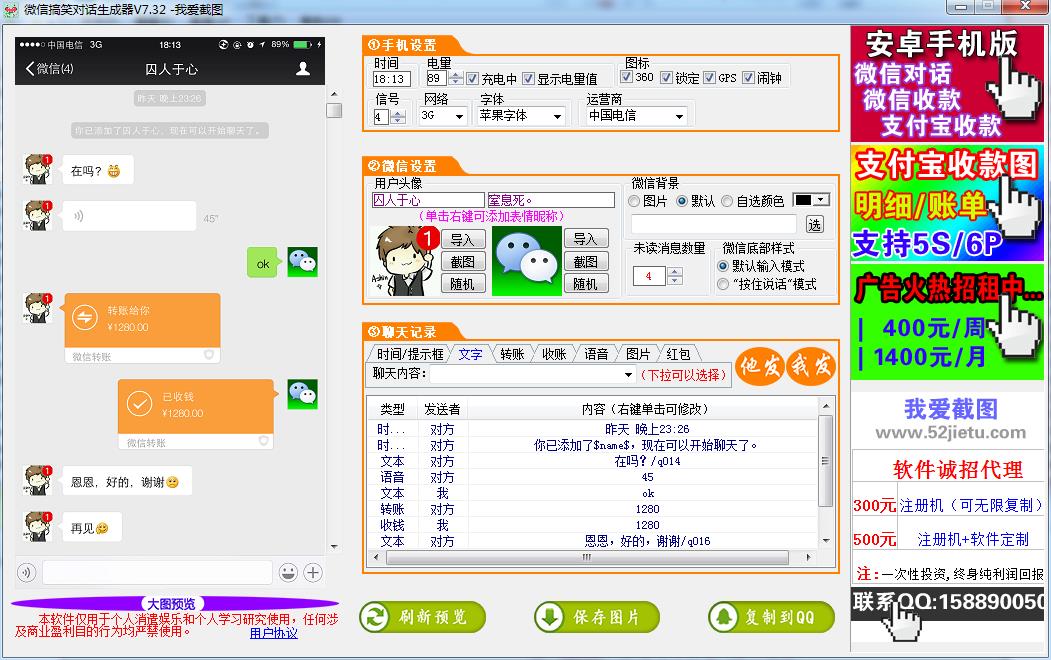1051x660 pixels.
Task: Click the 已收钱 ¥1280.00 bubble
Action: pos(196,414)
